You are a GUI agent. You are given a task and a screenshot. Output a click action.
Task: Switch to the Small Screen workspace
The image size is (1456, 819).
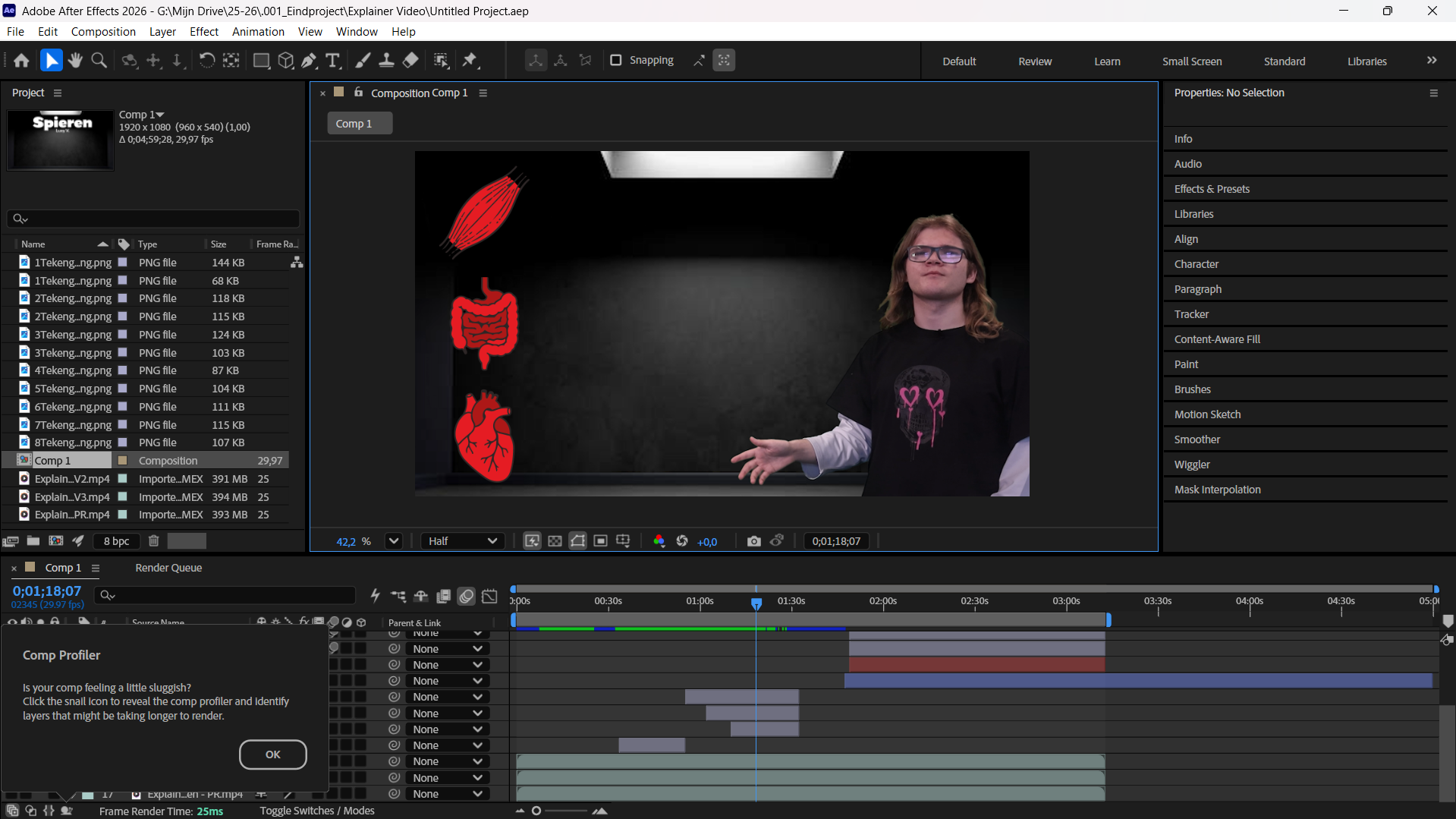tap(1192, 61)
